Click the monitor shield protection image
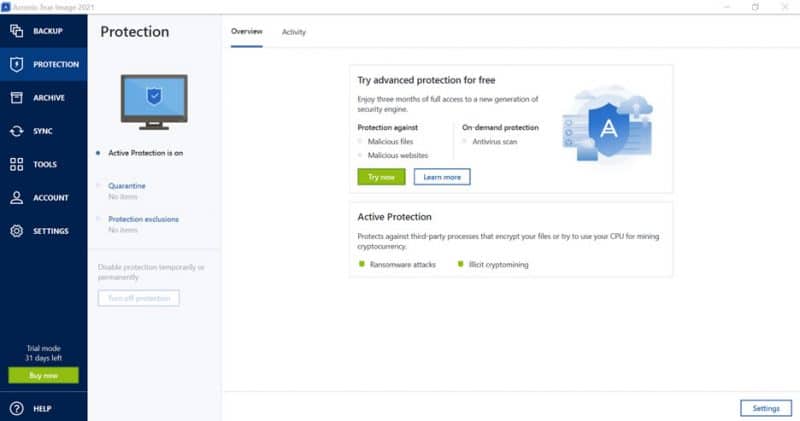 [153, 98]
